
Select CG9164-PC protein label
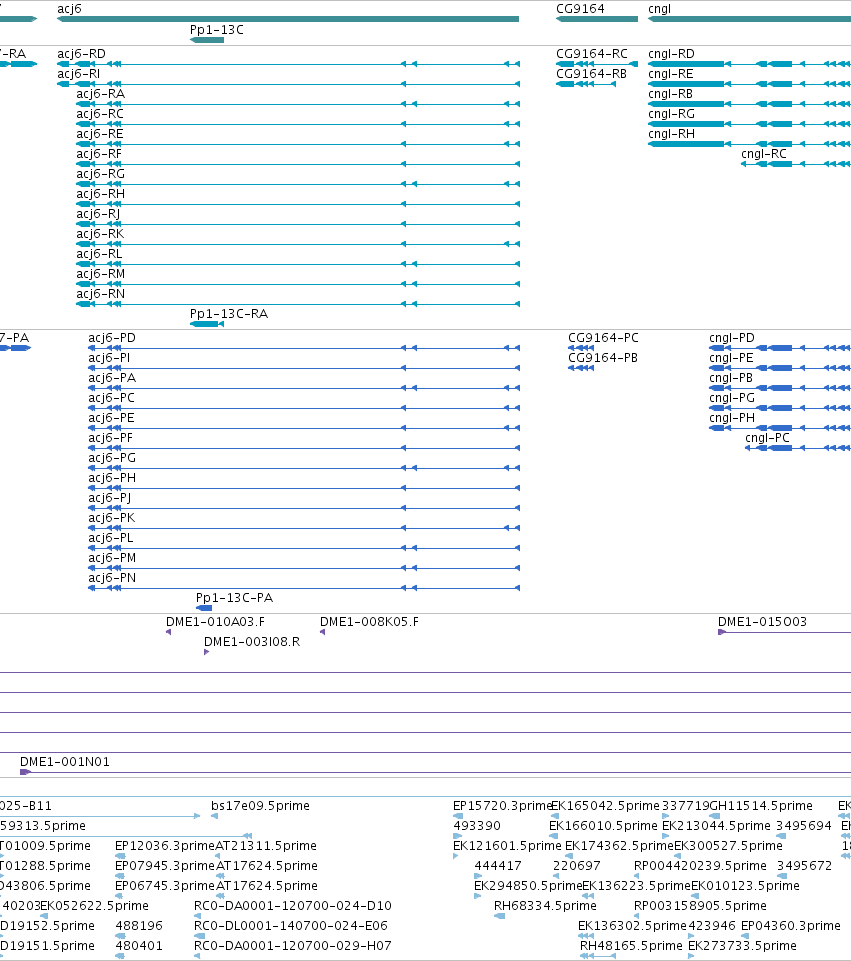click(x=603, y=338)
